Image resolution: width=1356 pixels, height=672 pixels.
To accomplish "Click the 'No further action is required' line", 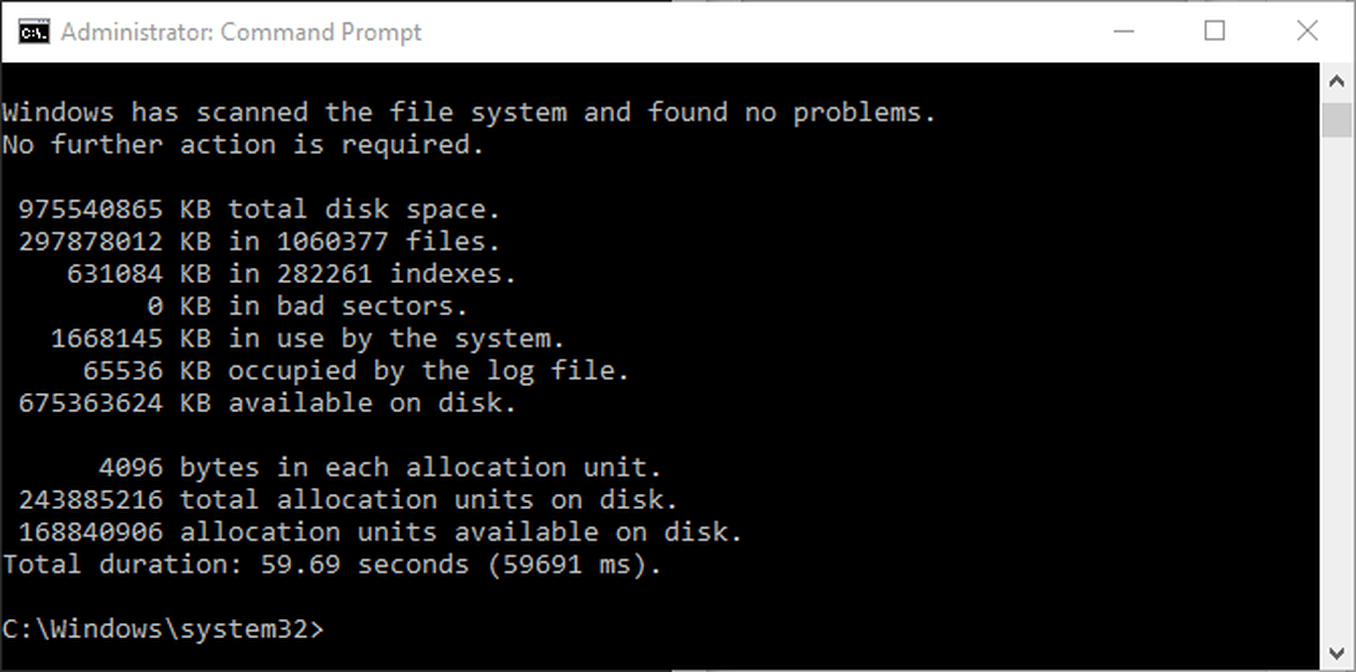I will point(243,145).
